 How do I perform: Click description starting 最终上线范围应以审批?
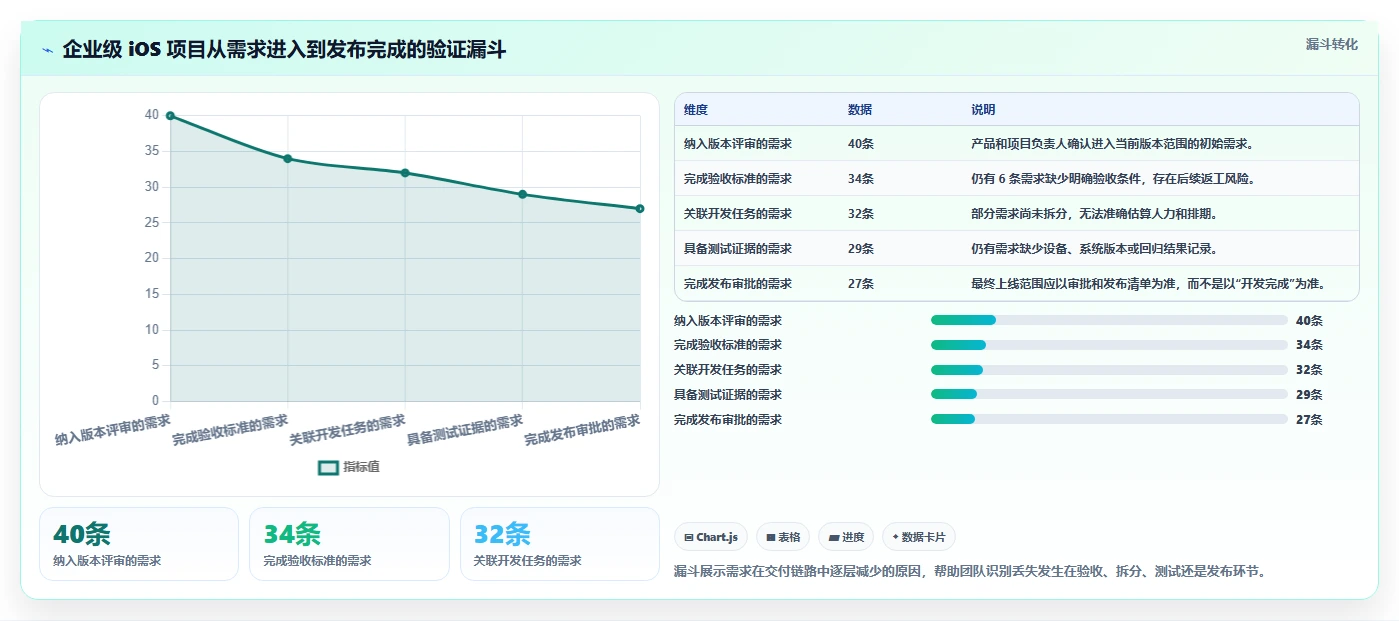(x=1148, y=284)
